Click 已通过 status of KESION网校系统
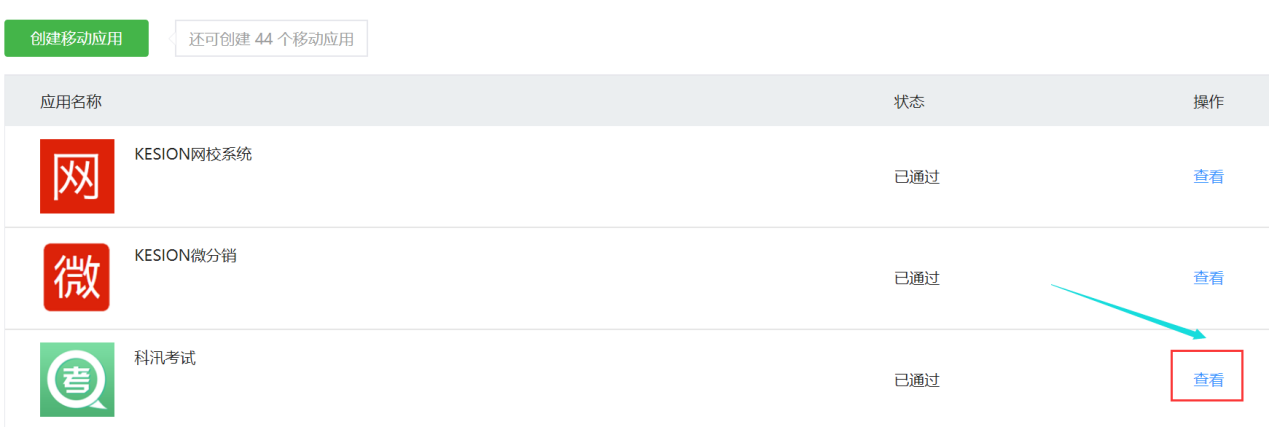 tap(917, 177)
